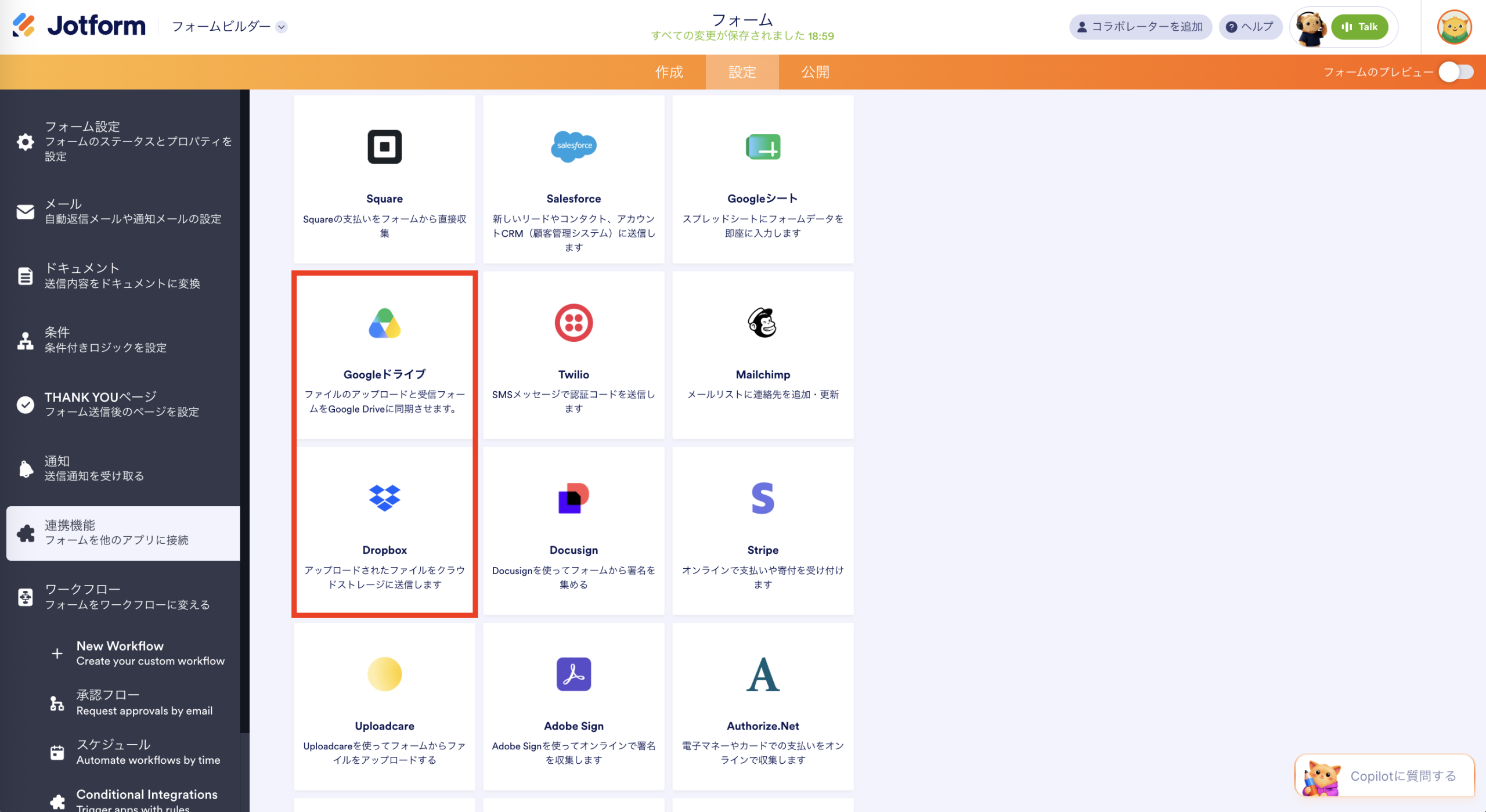Switch to the 公開 tab

[816, 72]
